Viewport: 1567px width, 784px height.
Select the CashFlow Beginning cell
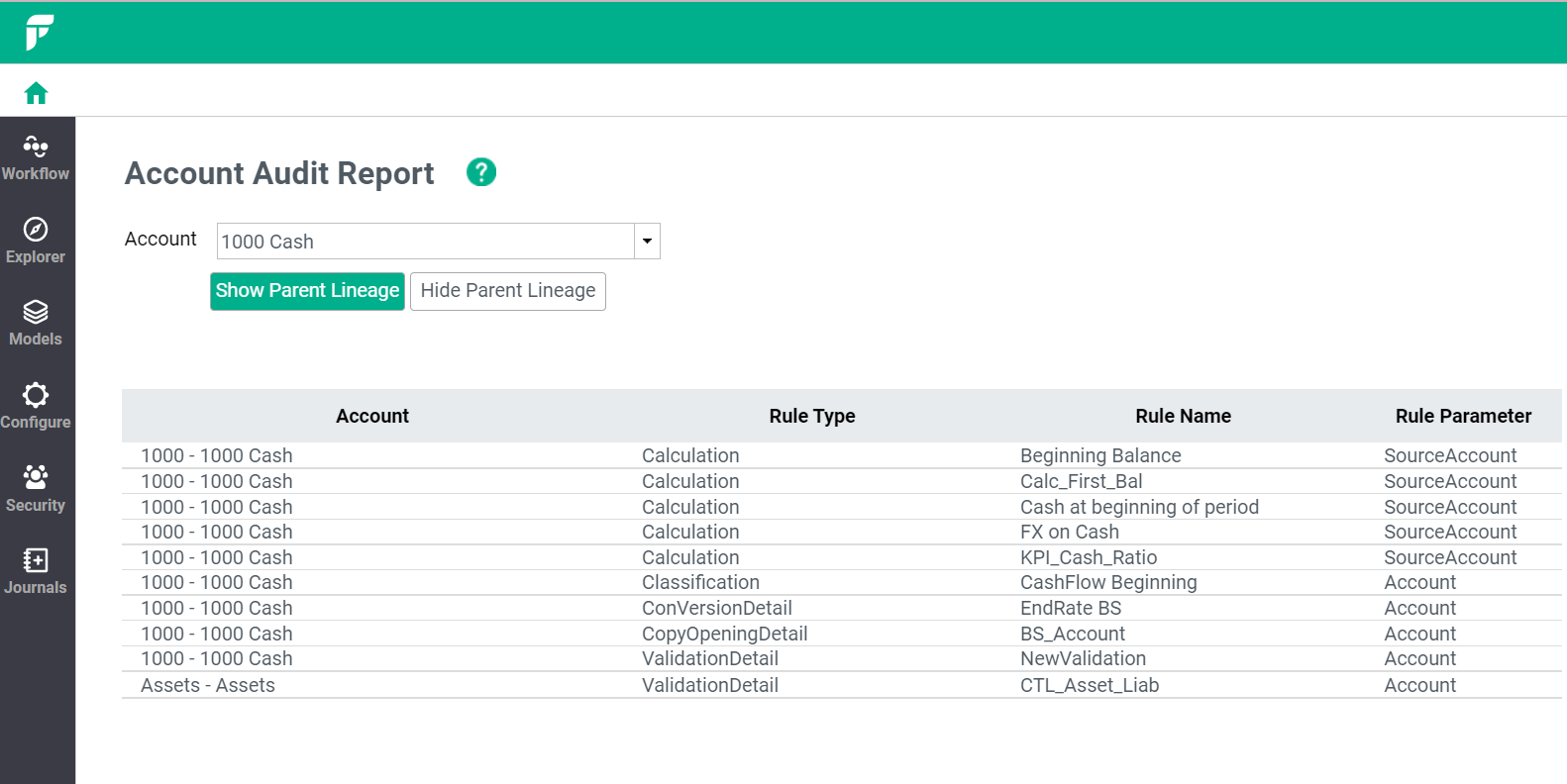(1108, 582)
